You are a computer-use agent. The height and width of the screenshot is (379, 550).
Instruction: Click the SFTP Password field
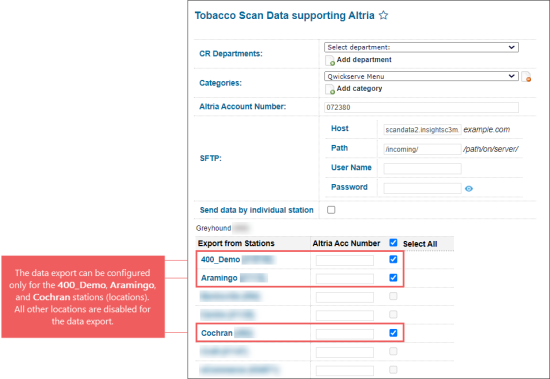pos(422,188)
